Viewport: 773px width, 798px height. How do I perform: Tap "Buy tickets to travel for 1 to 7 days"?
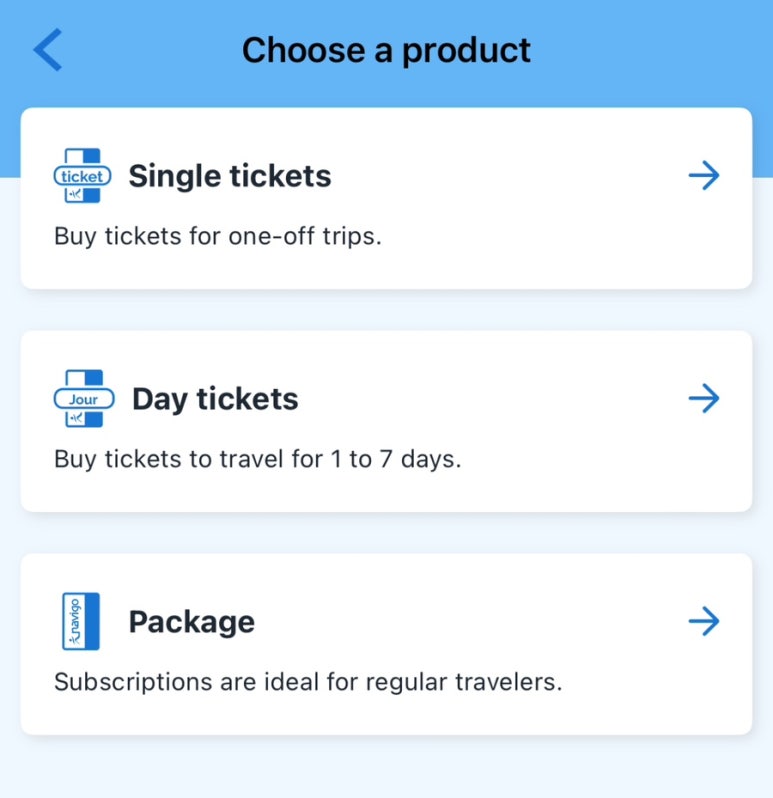(x=257, y=460)
